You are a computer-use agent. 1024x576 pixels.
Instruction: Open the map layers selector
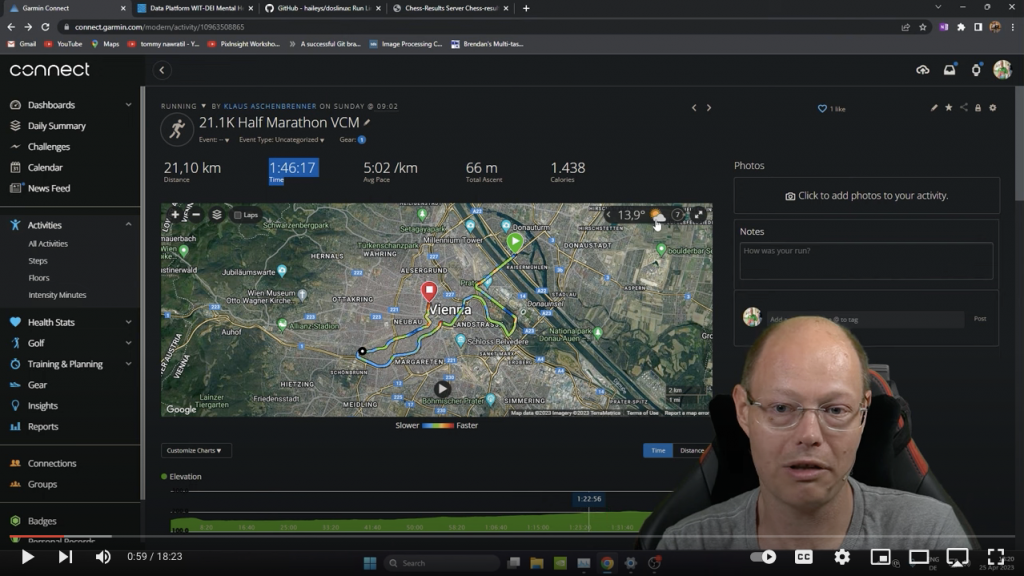click(x=217, y=214)
